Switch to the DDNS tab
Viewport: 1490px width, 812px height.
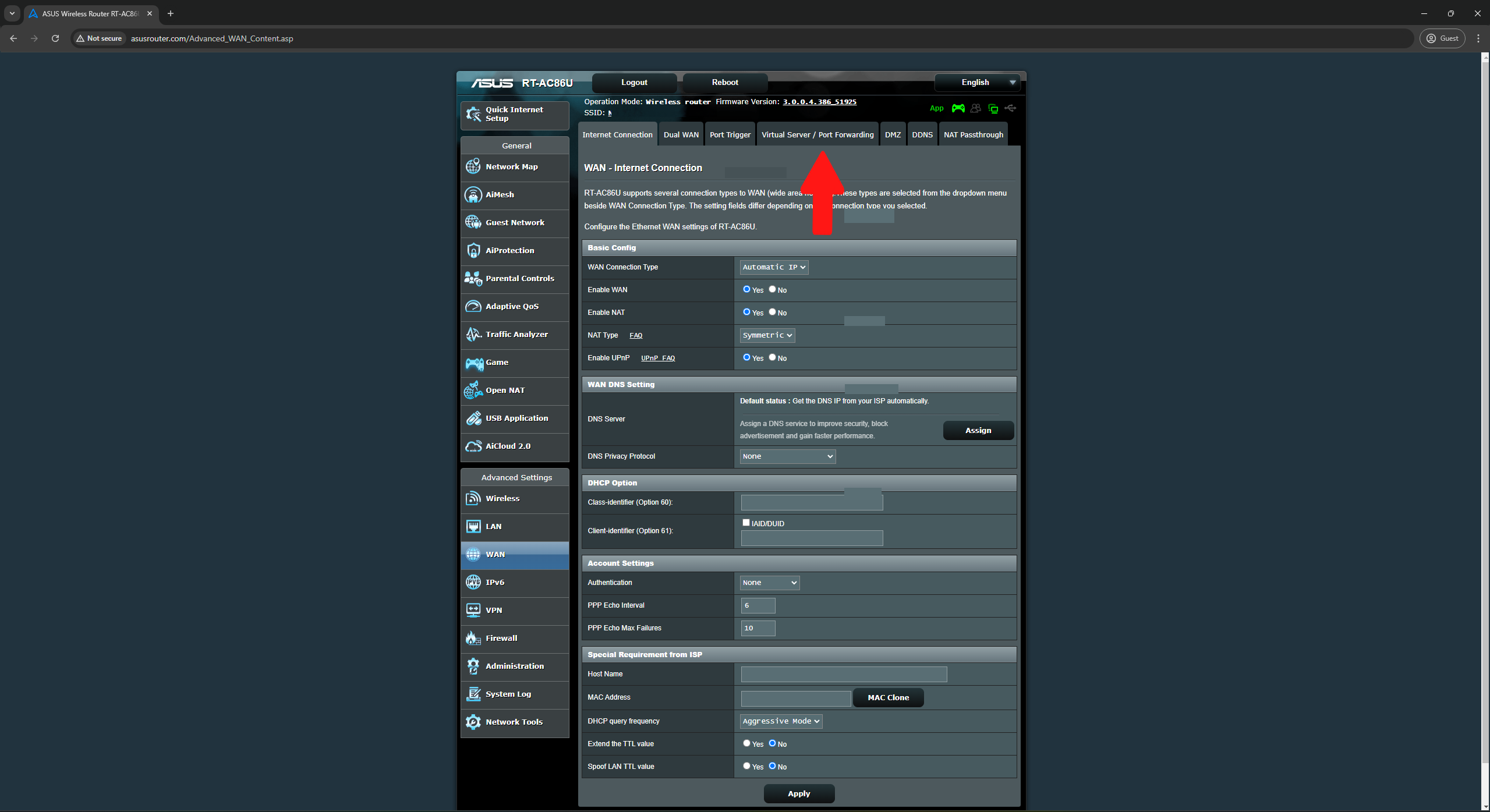pos(922,134)
